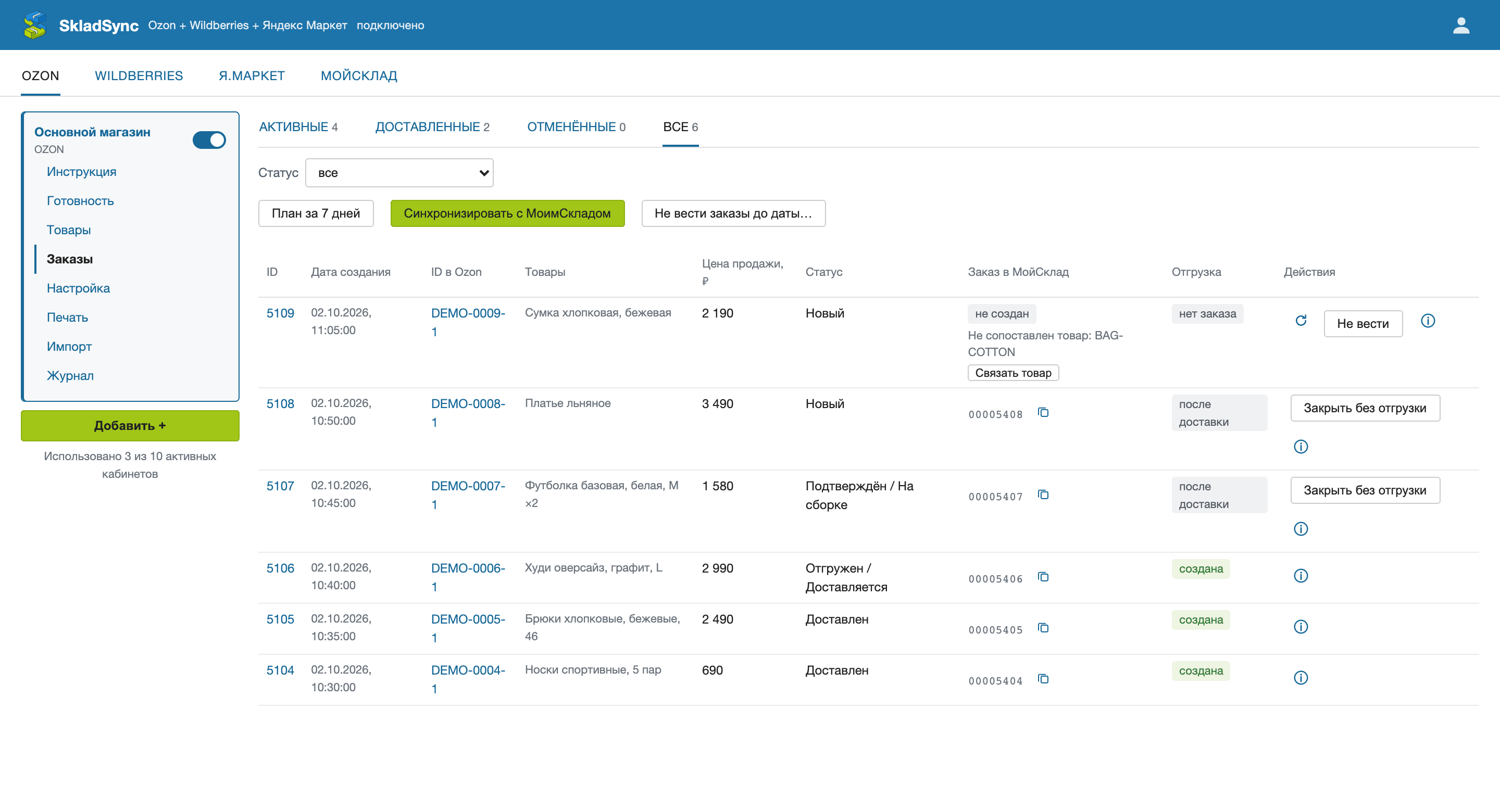The height and width of the screenshot is (812, 1500).
Task: Toggle the Основной магазин switch
Action: (x=209, y=141)
